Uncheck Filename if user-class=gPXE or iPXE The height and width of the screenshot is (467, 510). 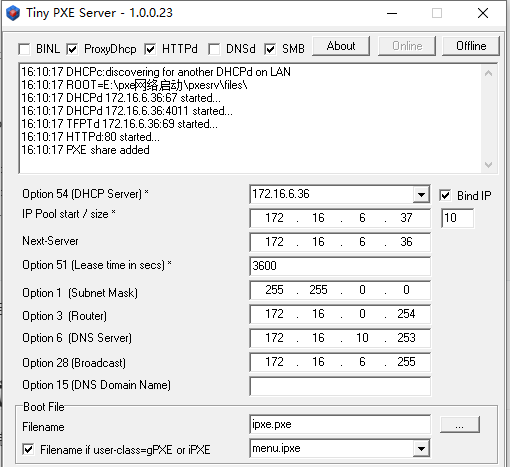pos(28,449)
